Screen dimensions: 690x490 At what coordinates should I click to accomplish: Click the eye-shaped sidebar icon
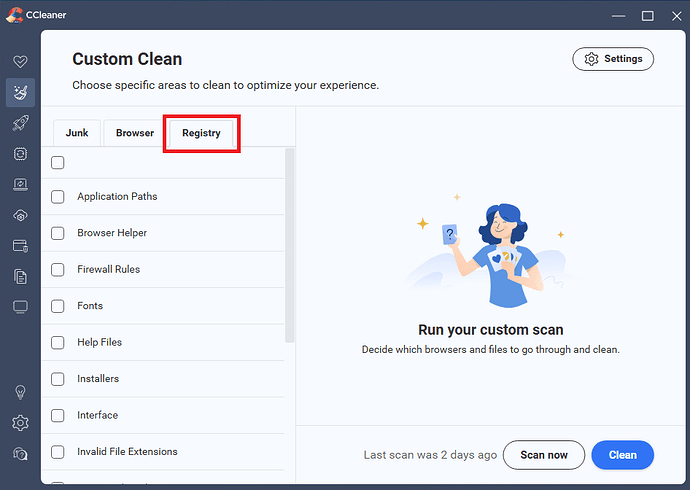20,215
